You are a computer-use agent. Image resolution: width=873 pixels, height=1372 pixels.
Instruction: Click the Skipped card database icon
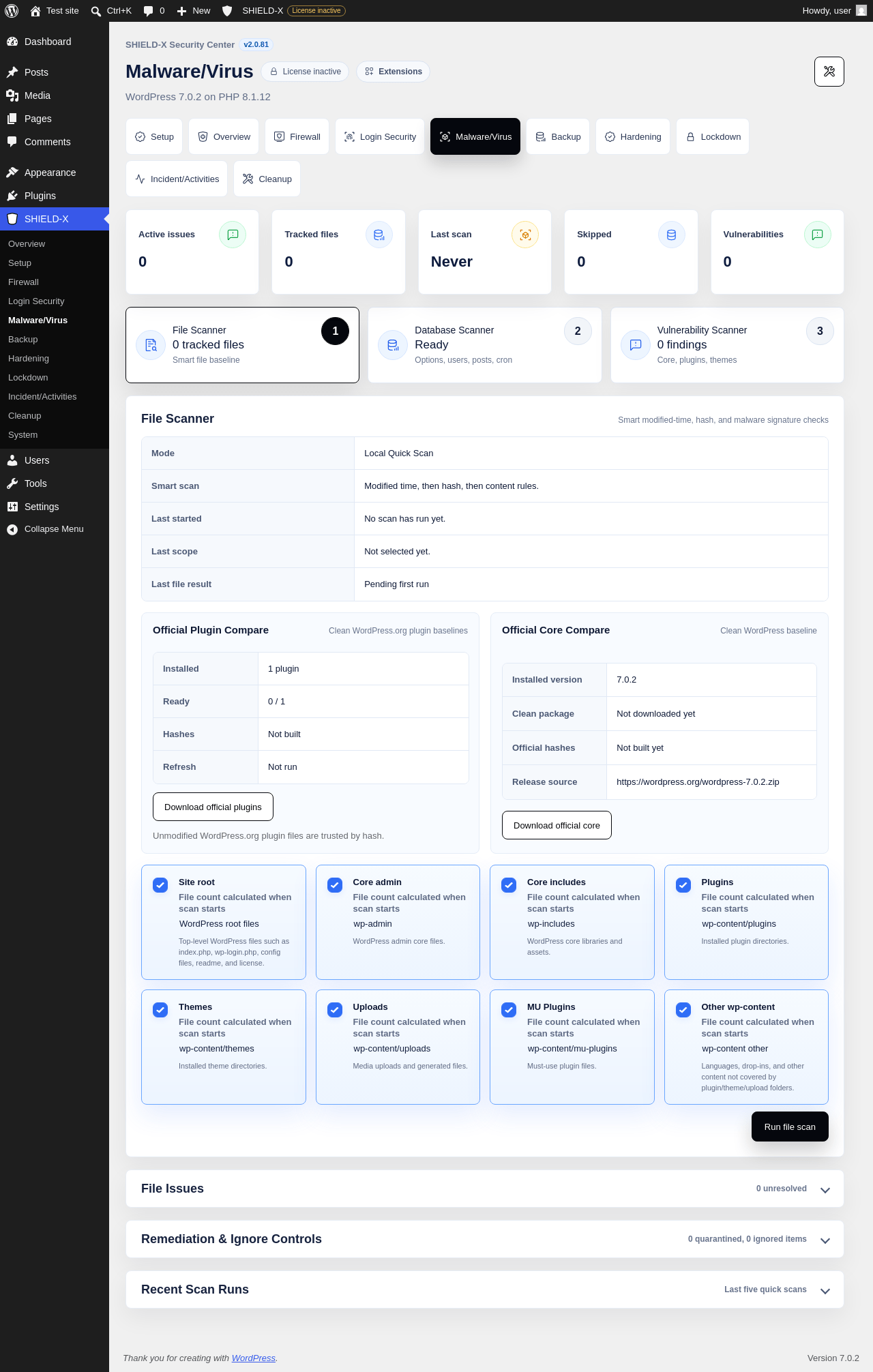(x=672, y=235)
